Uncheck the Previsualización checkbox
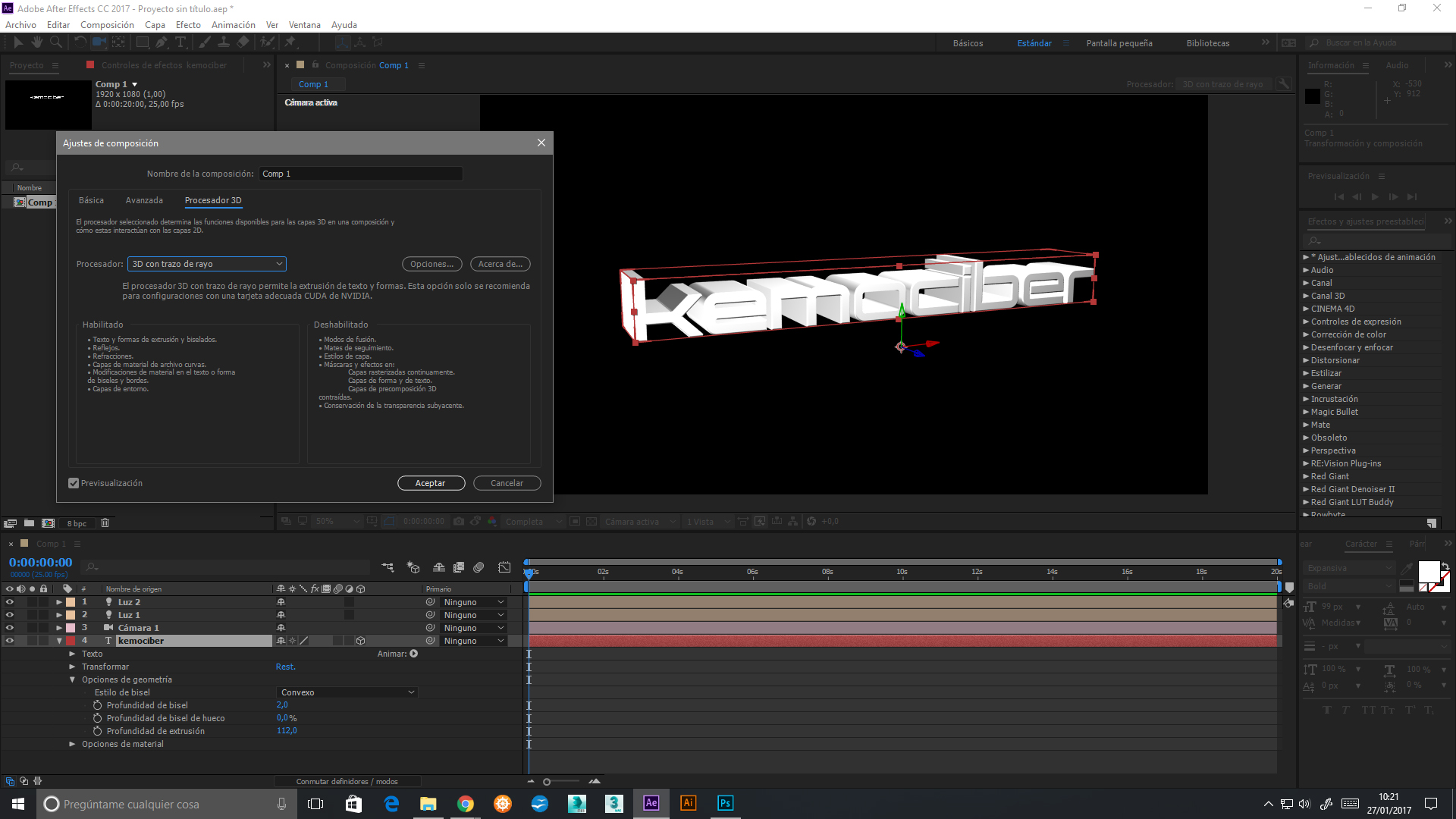The width and height of the screenshot is (1456, 819). pyautogui.click(x=74, y=483)
